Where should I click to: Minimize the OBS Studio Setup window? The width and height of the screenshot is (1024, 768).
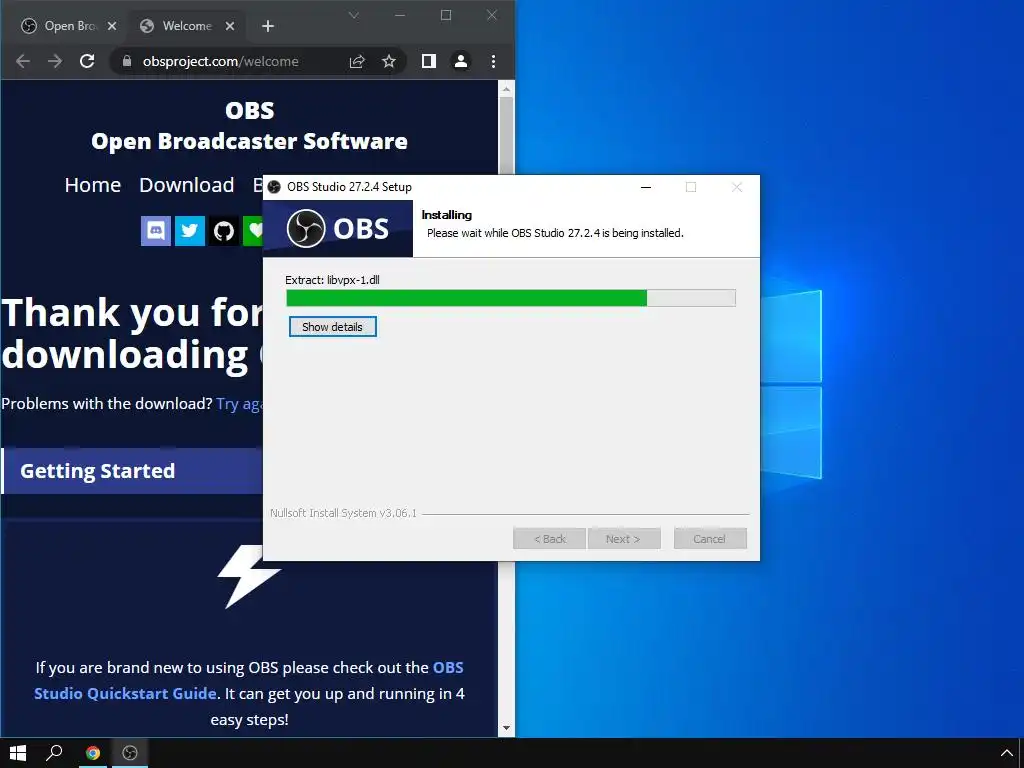point(646,187)
